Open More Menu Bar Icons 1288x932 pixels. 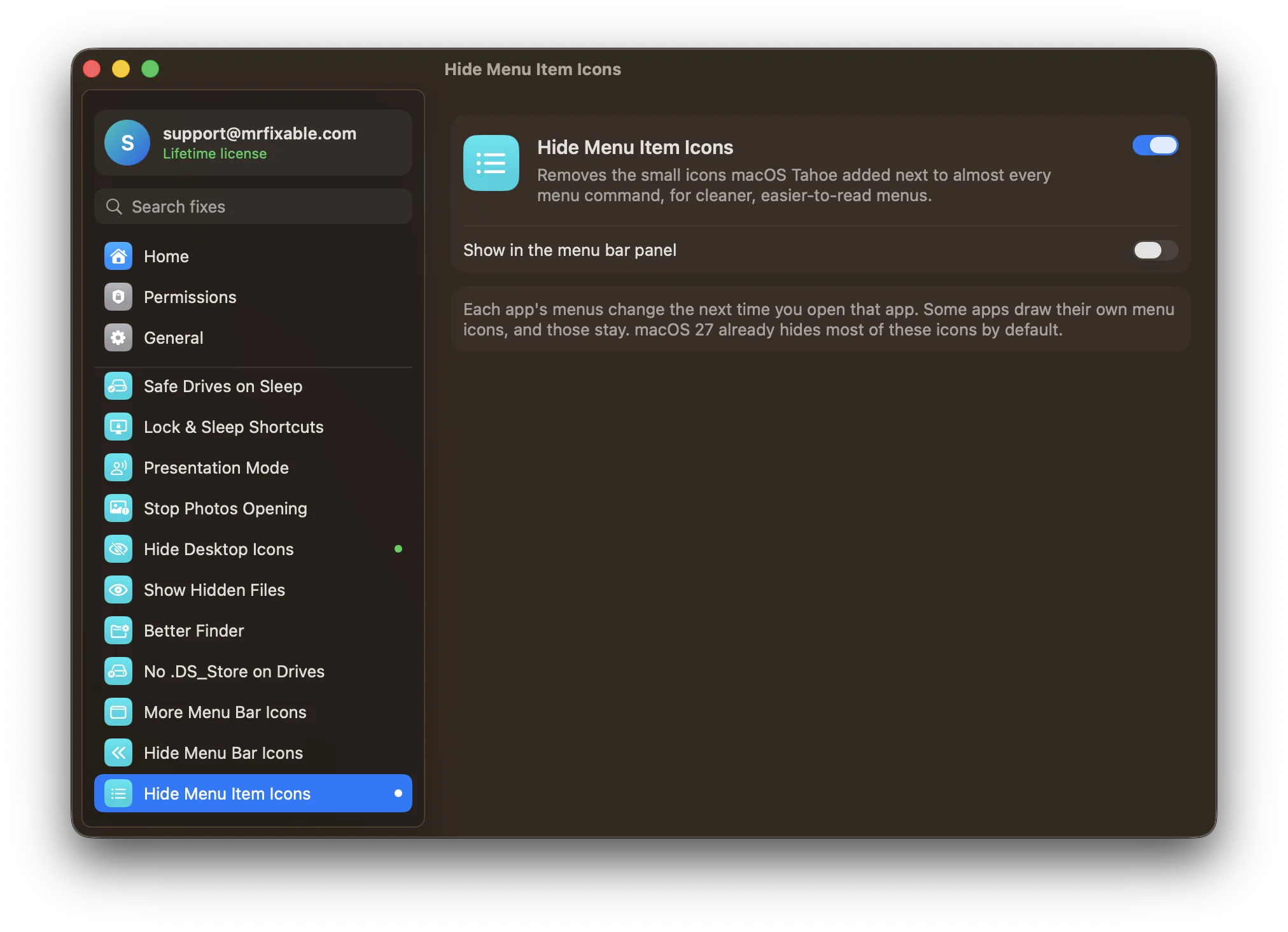click(253, 712)
